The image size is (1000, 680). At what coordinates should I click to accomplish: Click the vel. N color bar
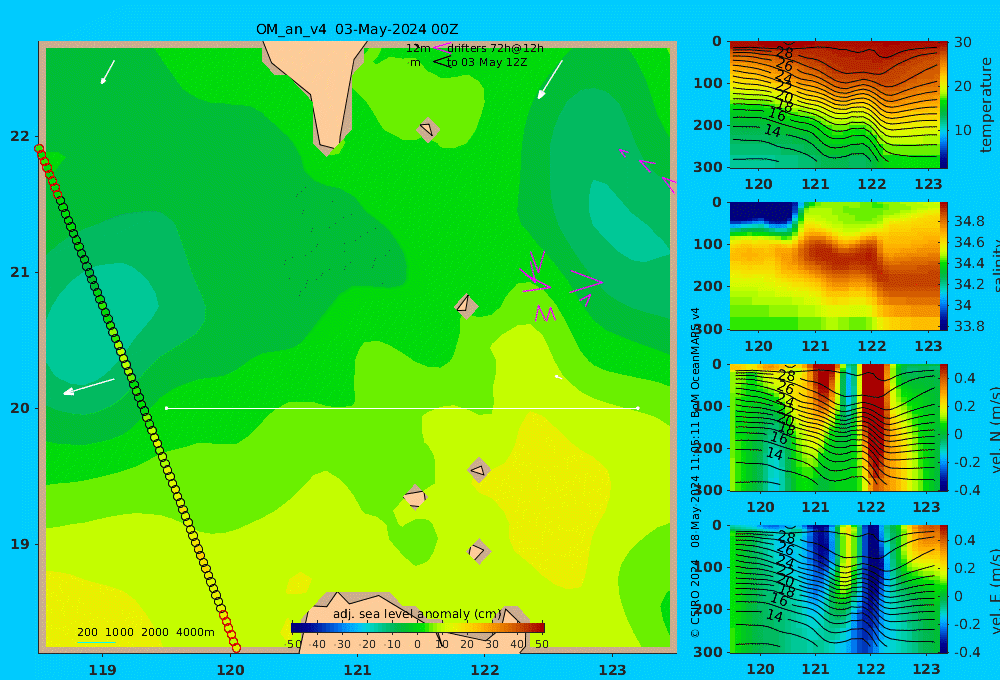[943, 427]
